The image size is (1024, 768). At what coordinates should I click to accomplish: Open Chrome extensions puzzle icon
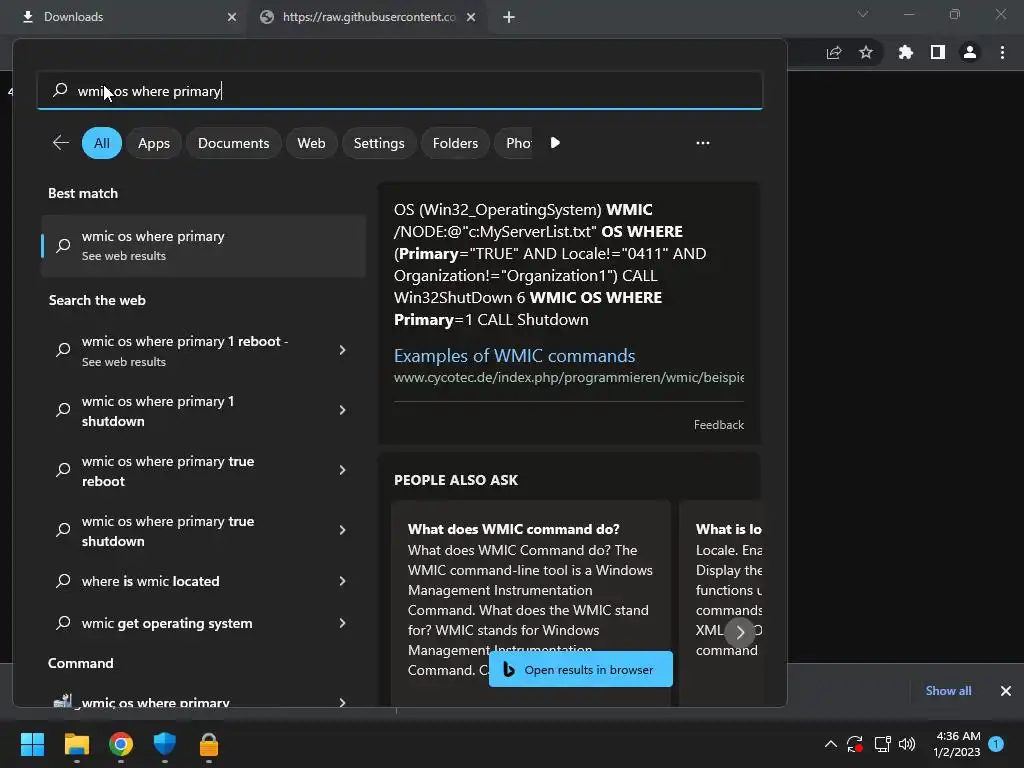click(905, 52)
